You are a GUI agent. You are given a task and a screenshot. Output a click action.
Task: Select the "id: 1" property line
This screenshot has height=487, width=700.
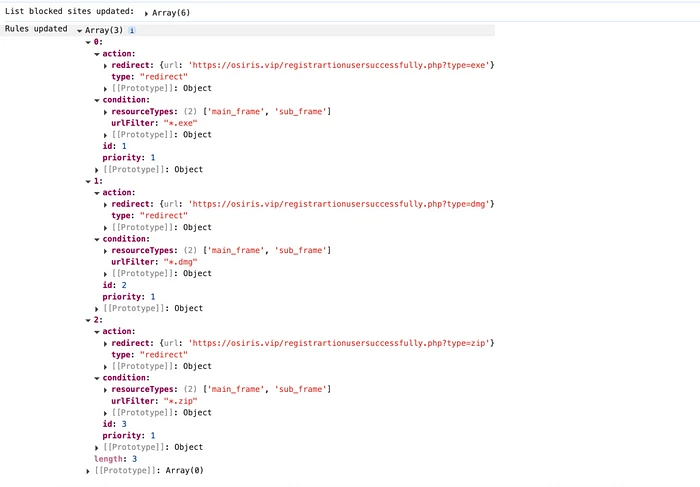(x=114, y=146)
